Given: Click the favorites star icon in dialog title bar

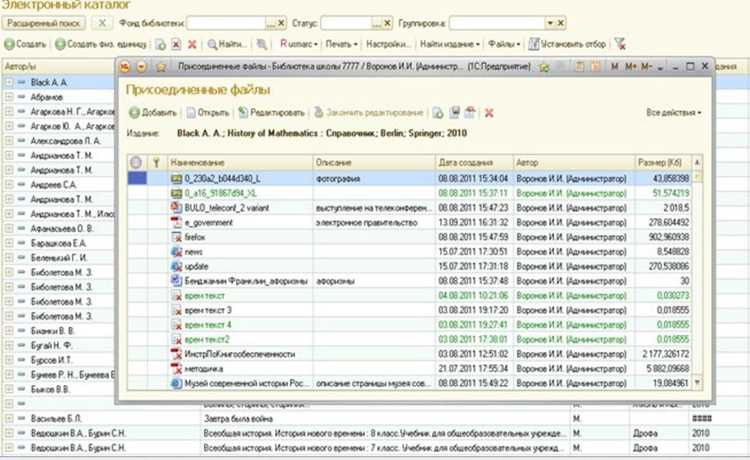Looking at the screenshot, I should (x=161, y=67).
